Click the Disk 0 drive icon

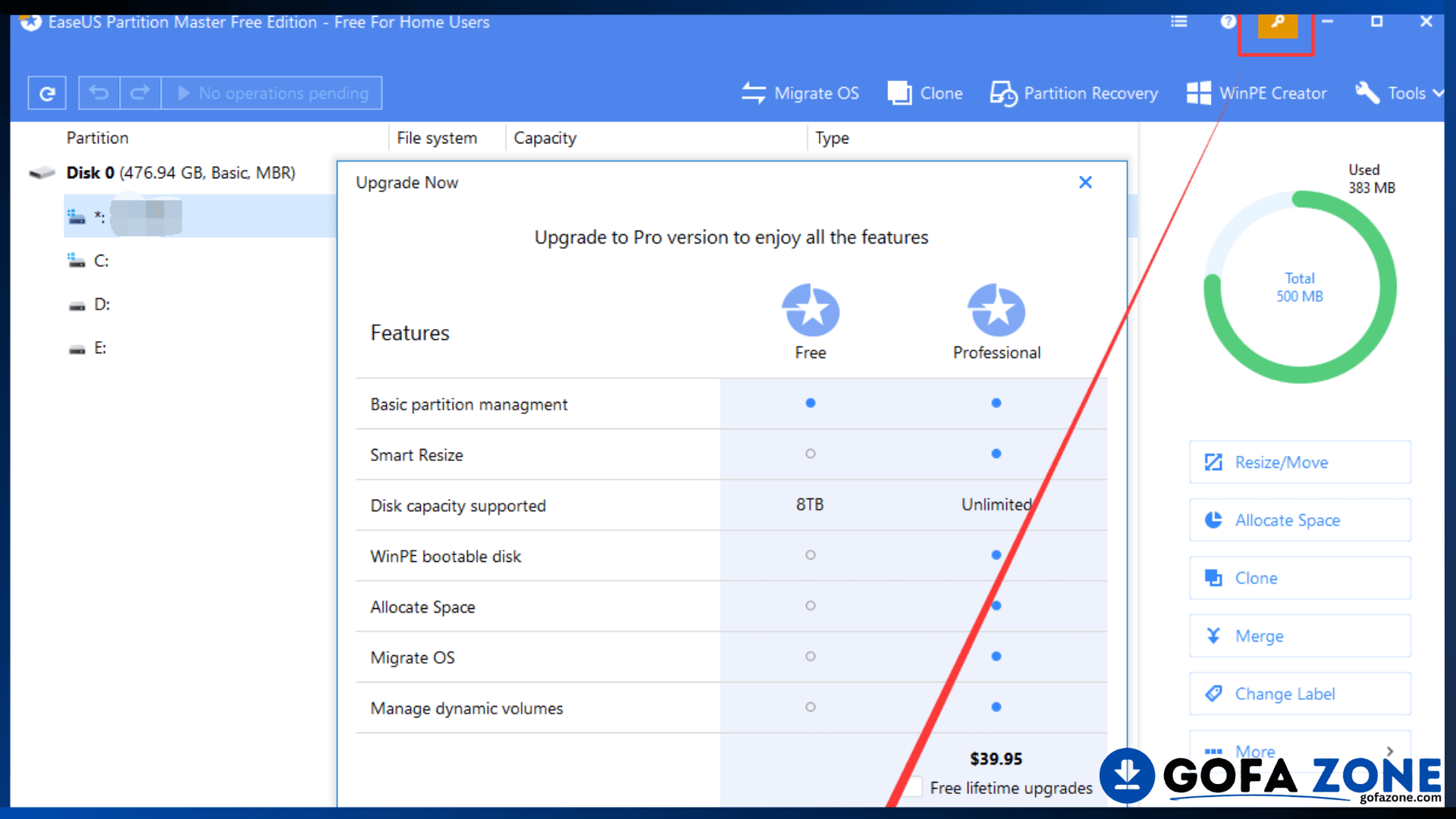click(42, 174)
